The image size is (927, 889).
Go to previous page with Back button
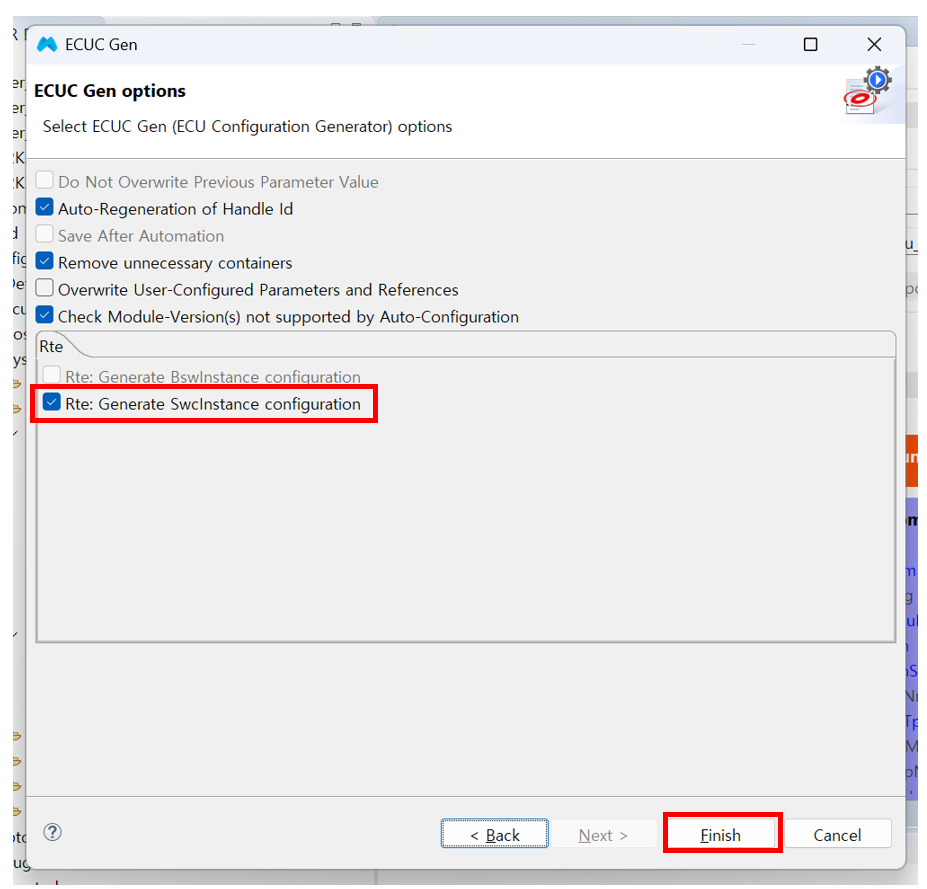coord(495,835)
